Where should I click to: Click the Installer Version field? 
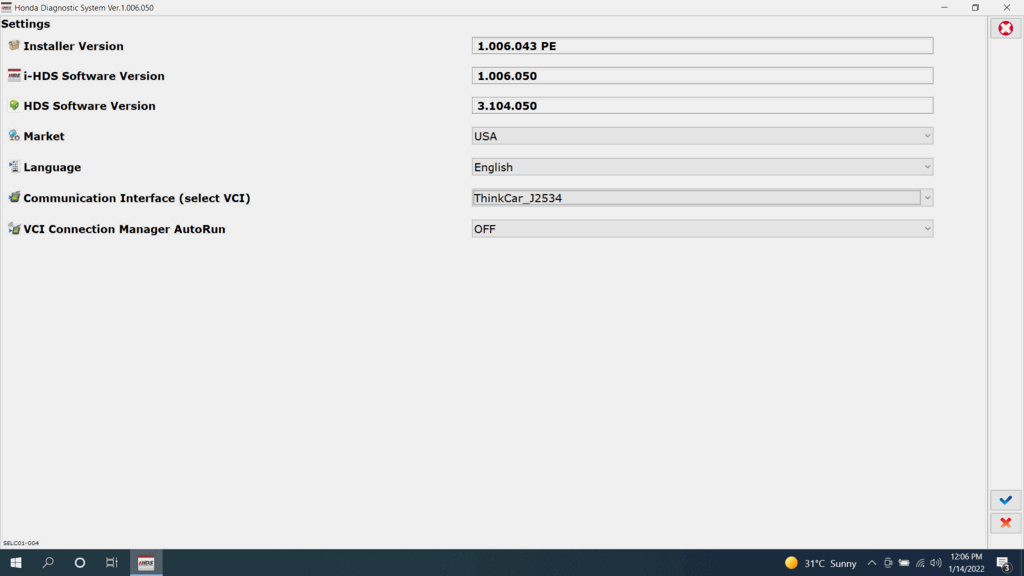coord(702,46)
